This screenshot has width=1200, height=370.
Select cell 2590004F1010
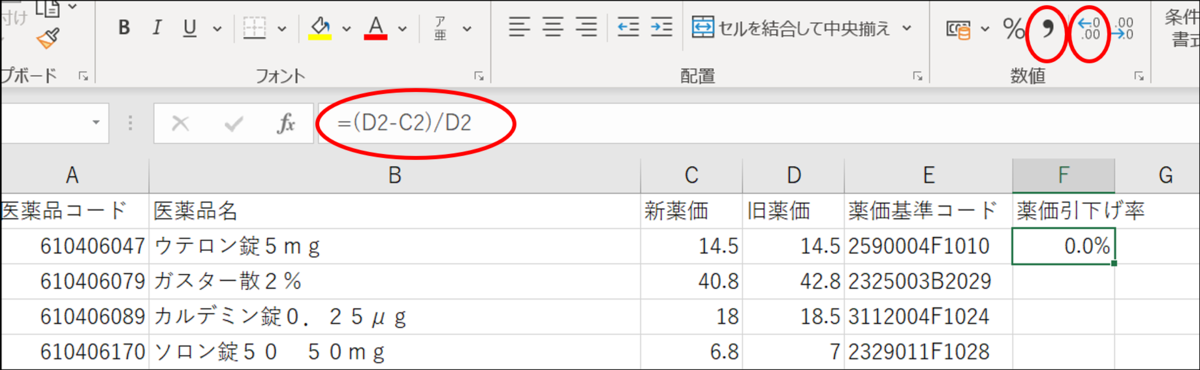coord(928,246)
